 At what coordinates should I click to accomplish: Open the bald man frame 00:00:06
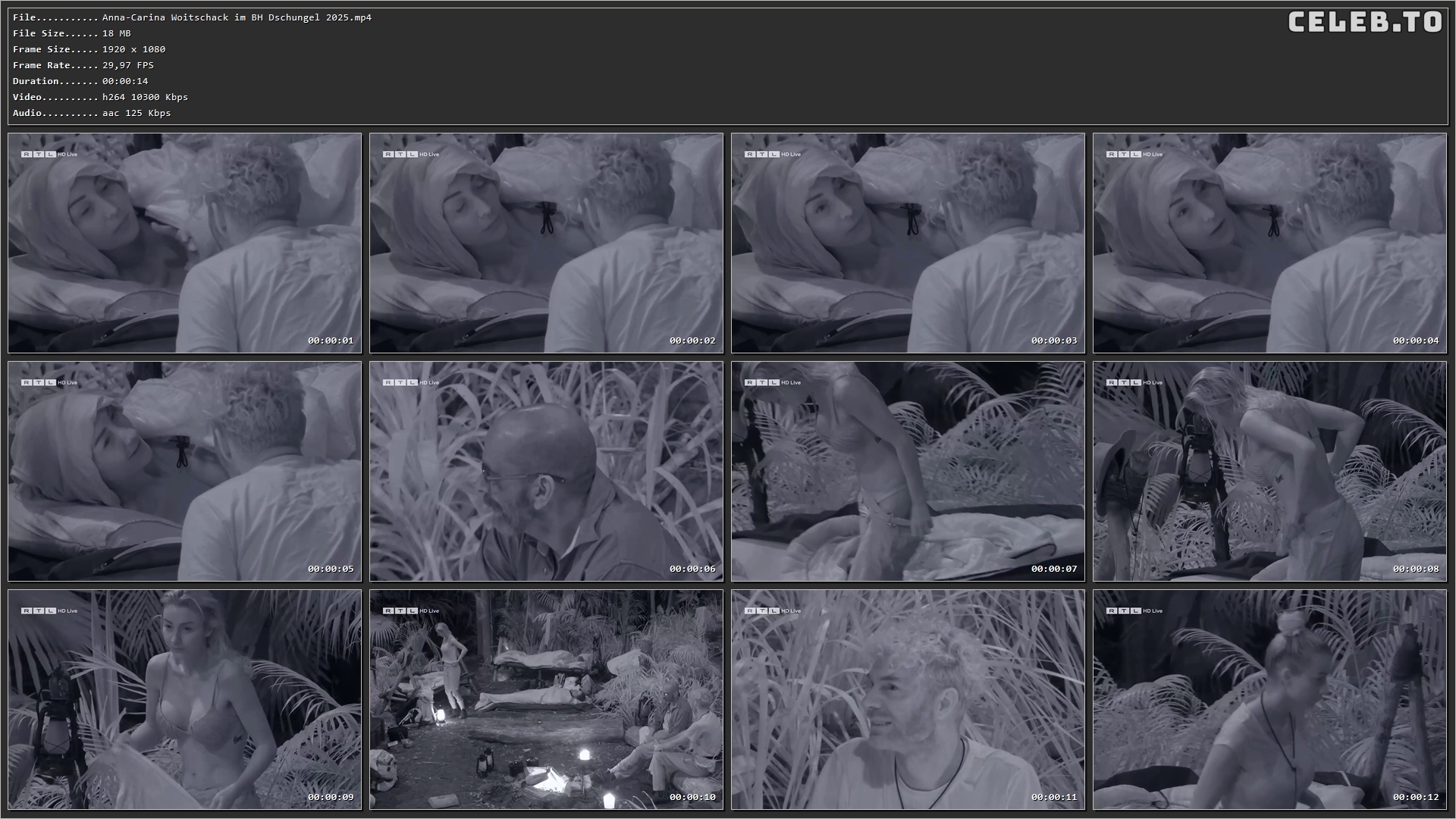click(x=546, y=471)
